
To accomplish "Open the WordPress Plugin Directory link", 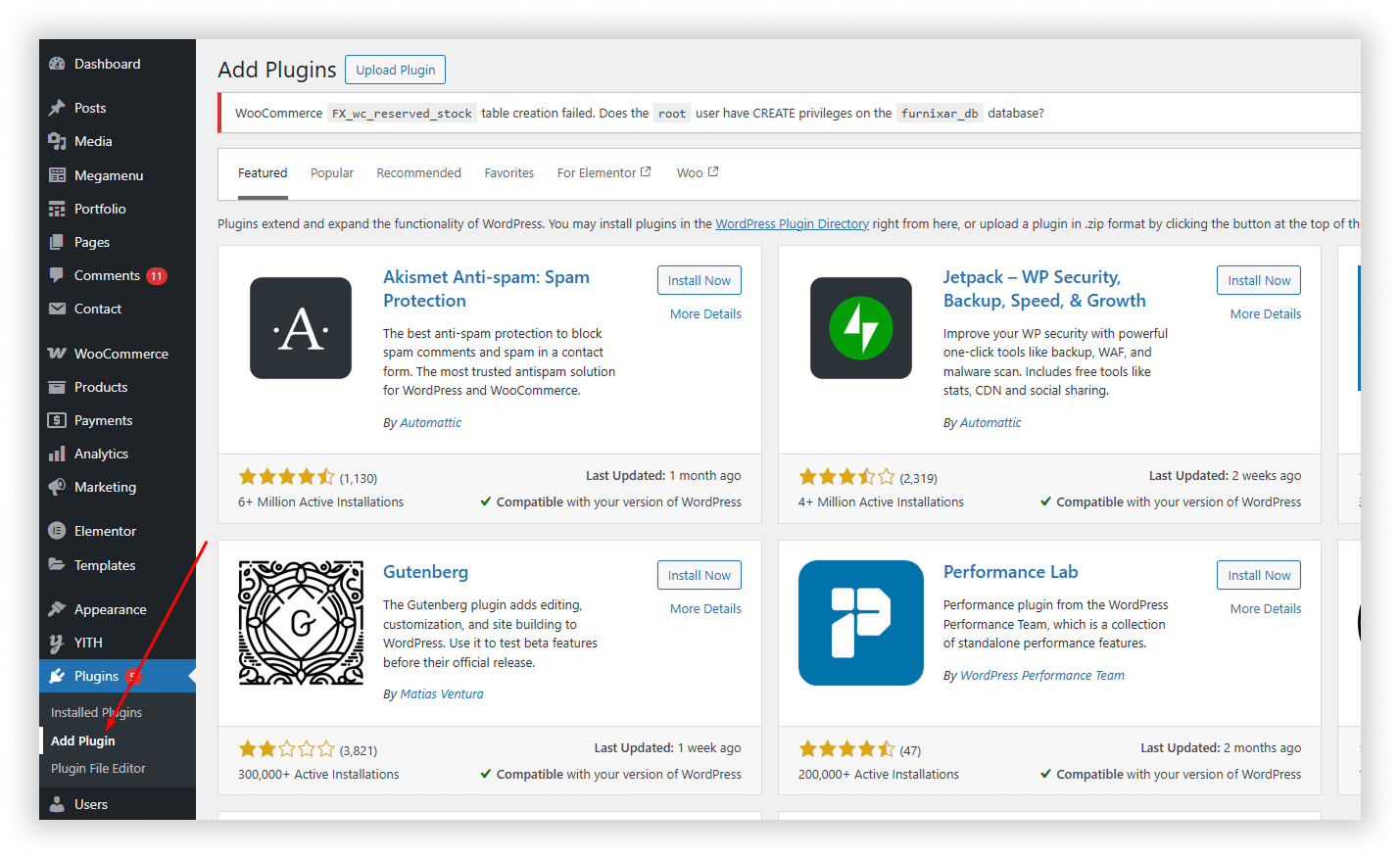I will [x=792, y=224].
